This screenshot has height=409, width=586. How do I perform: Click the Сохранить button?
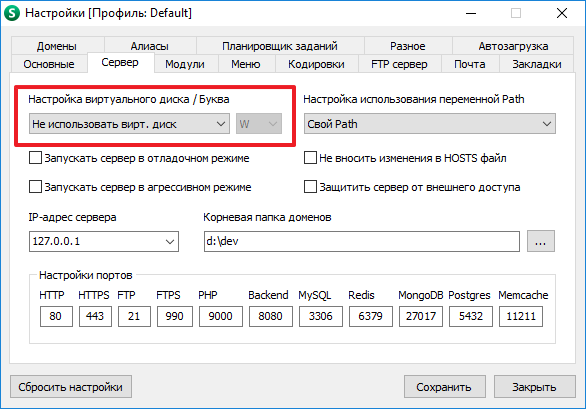(445, 387)
